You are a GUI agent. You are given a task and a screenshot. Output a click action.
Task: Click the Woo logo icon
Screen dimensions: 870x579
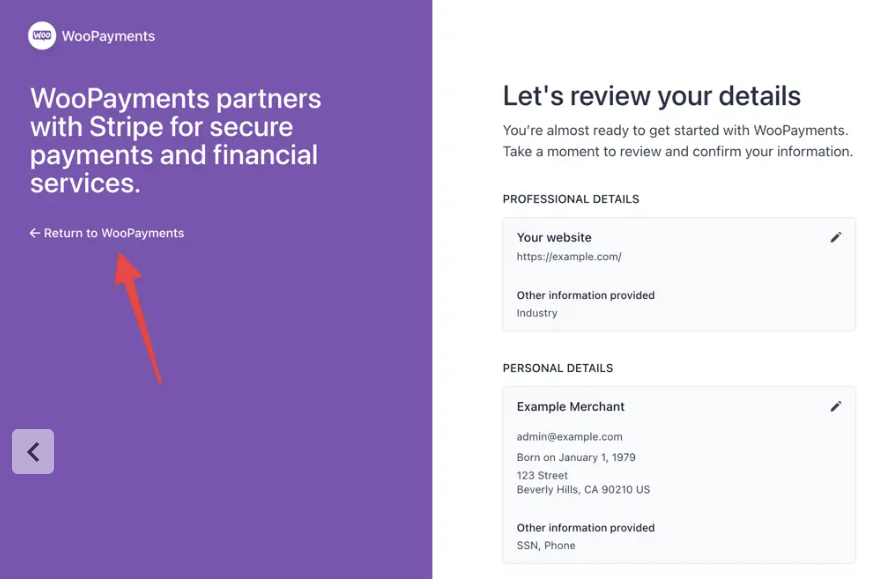click(x=42, y=36)
